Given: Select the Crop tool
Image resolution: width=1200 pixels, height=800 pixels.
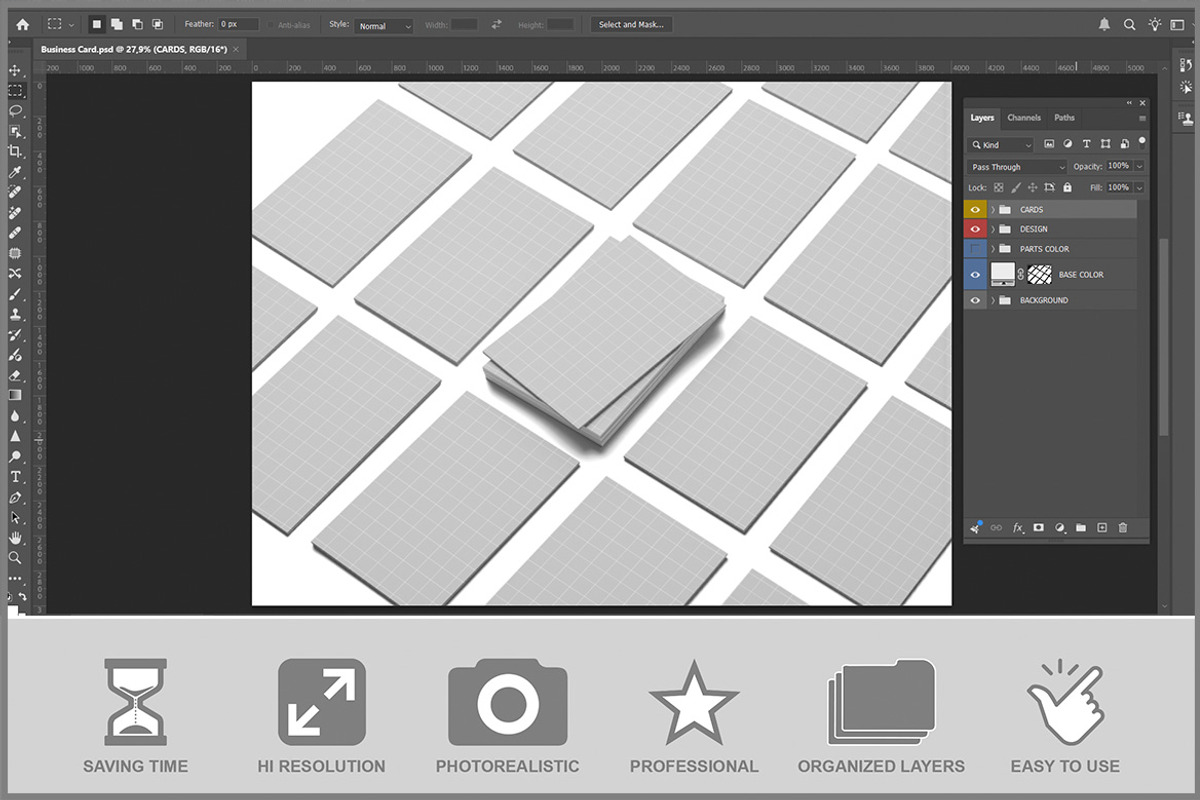Looking at the screenshot, I should 15,151.
